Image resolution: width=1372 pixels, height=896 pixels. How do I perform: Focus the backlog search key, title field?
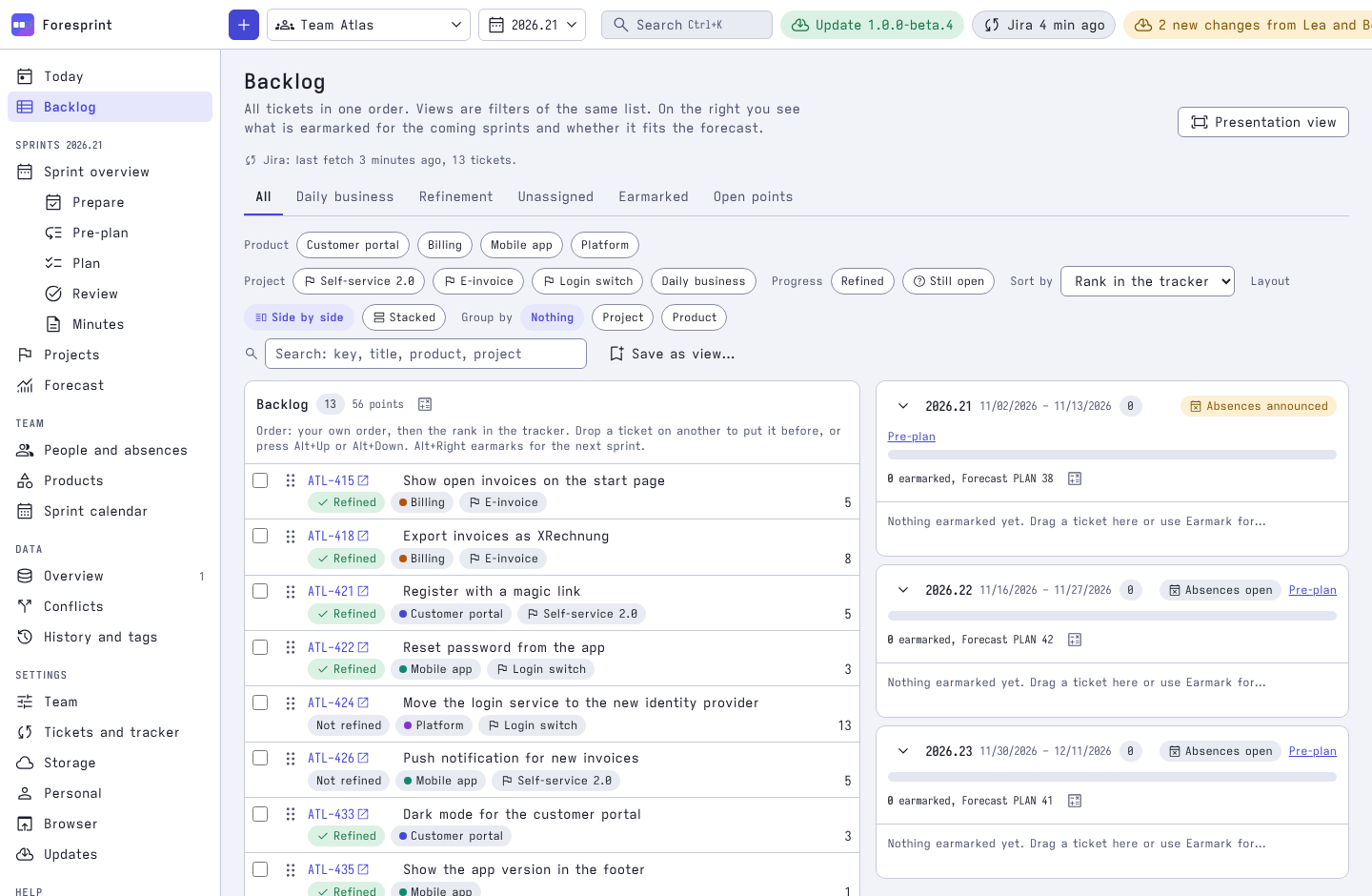[x=426, y=354]
